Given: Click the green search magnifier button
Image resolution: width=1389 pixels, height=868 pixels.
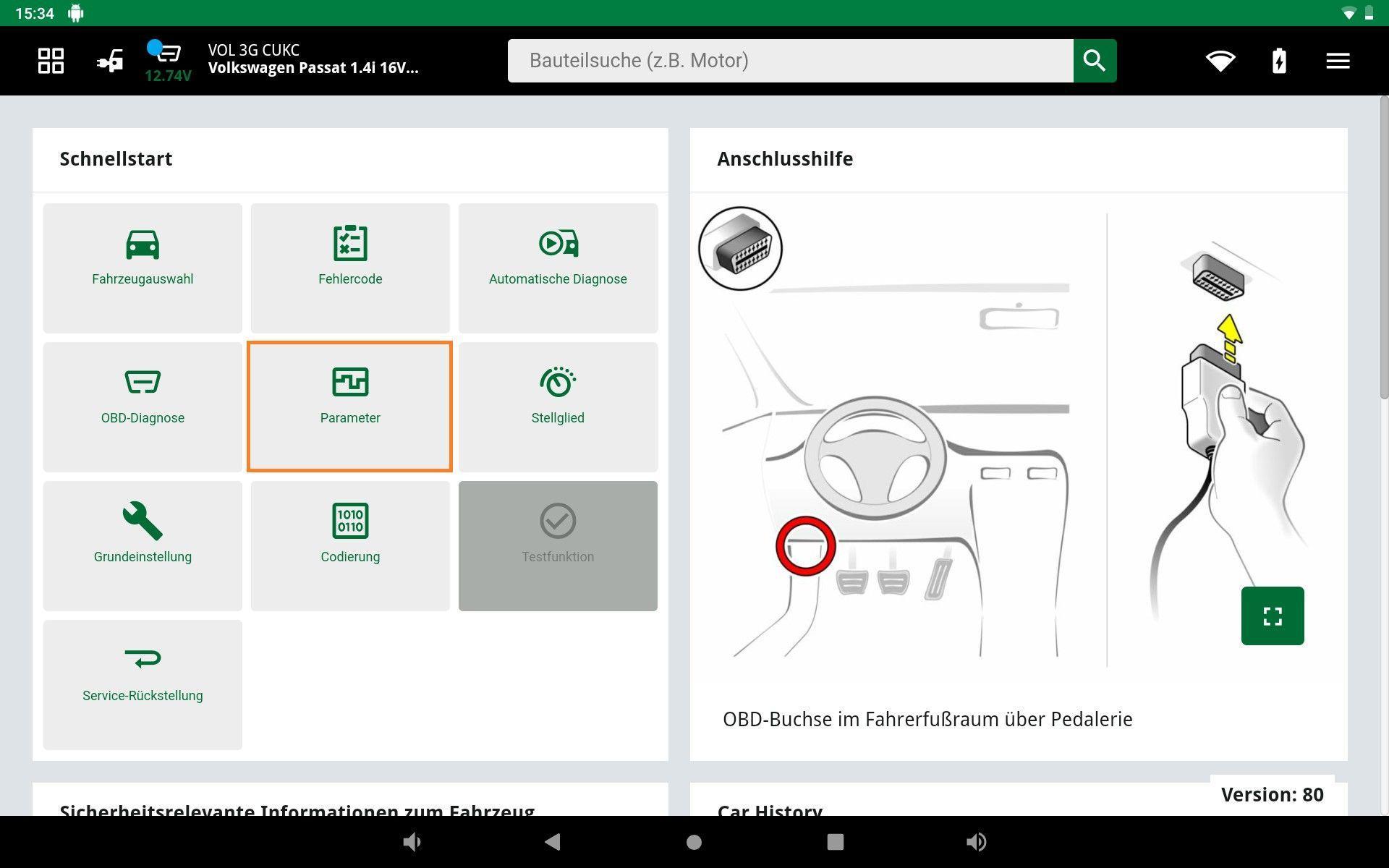Looking at the screenshot, I should pos(1095,61).
